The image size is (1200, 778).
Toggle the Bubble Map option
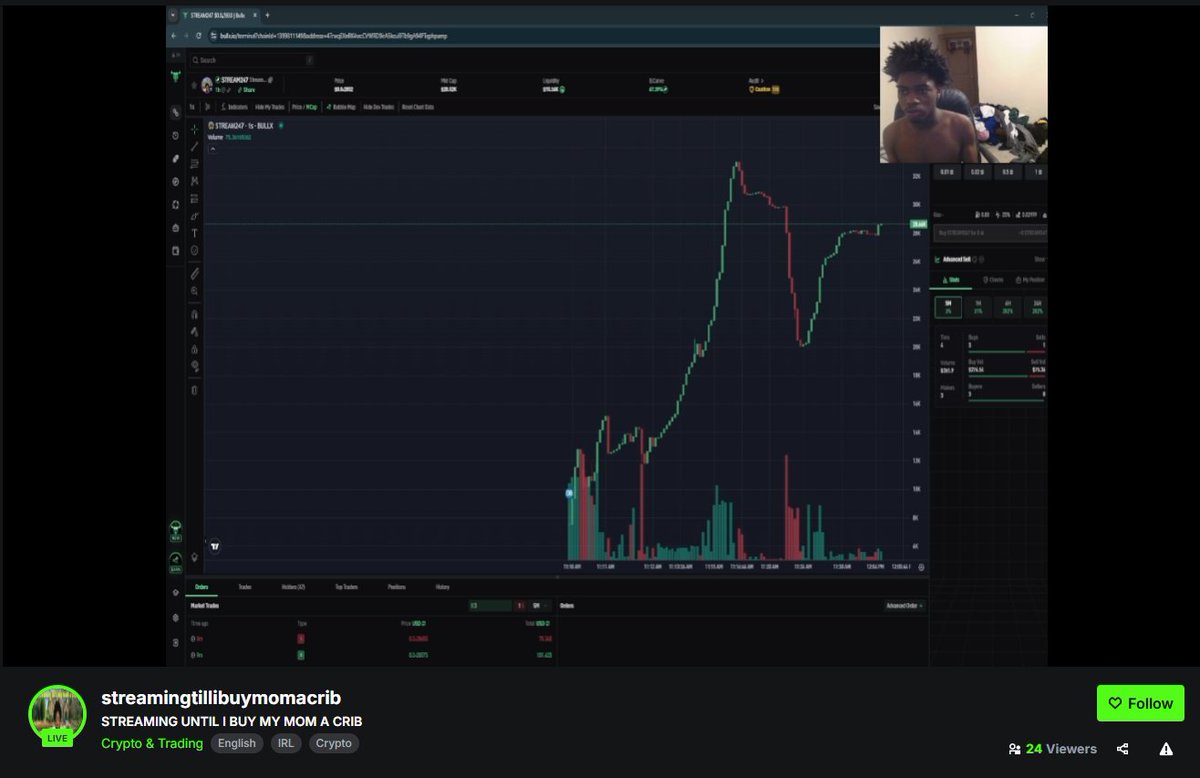coord(342,107)
